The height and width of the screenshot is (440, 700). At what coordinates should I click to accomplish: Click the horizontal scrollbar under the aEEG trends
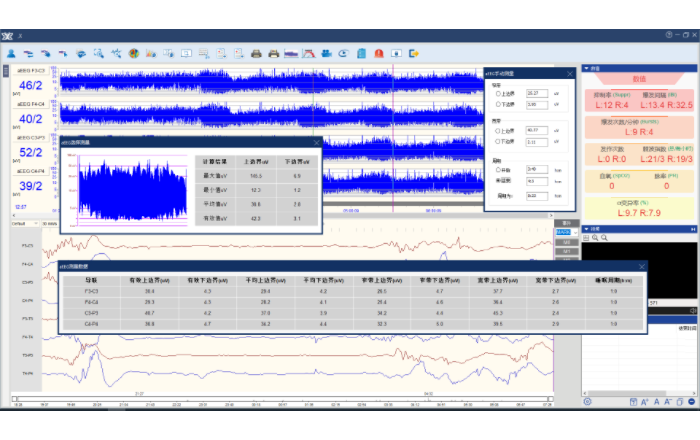click(x=282, y=216)
